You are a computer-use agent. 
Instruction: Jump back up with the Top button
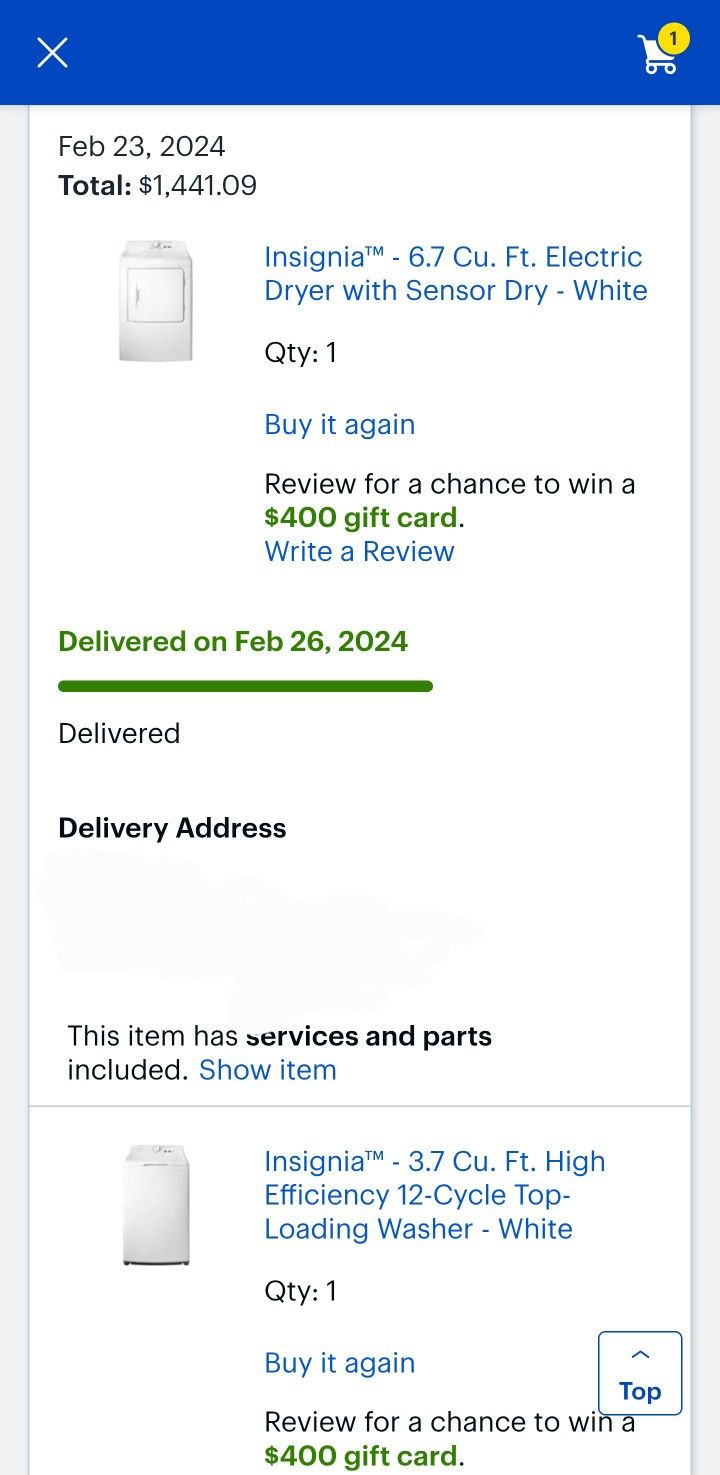[640, 1373]
